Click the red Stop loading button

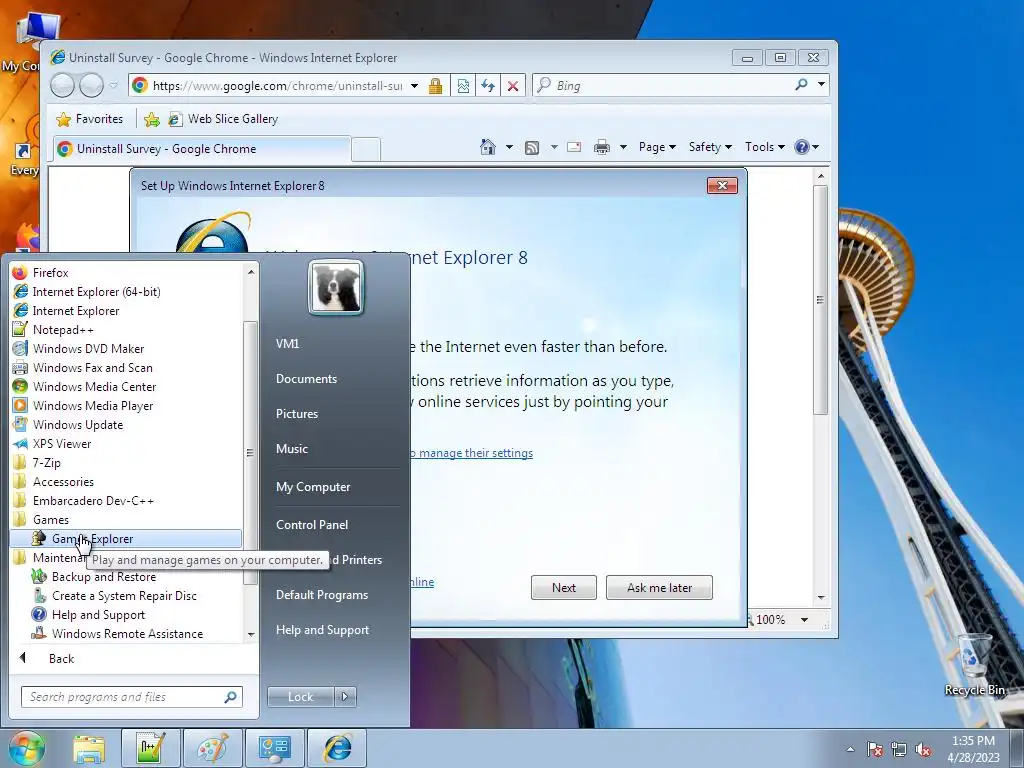pos(513,86)
